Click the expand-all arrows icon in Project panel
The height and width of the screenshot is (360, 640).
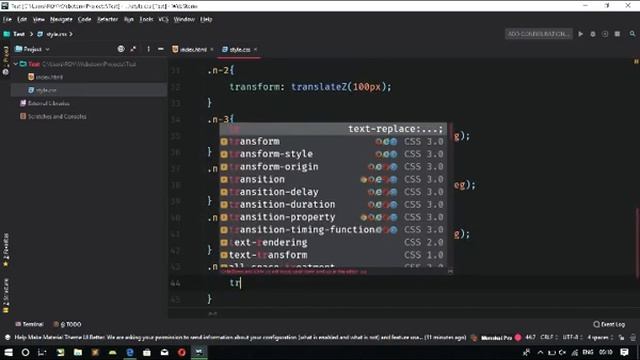tap(133, 49)
